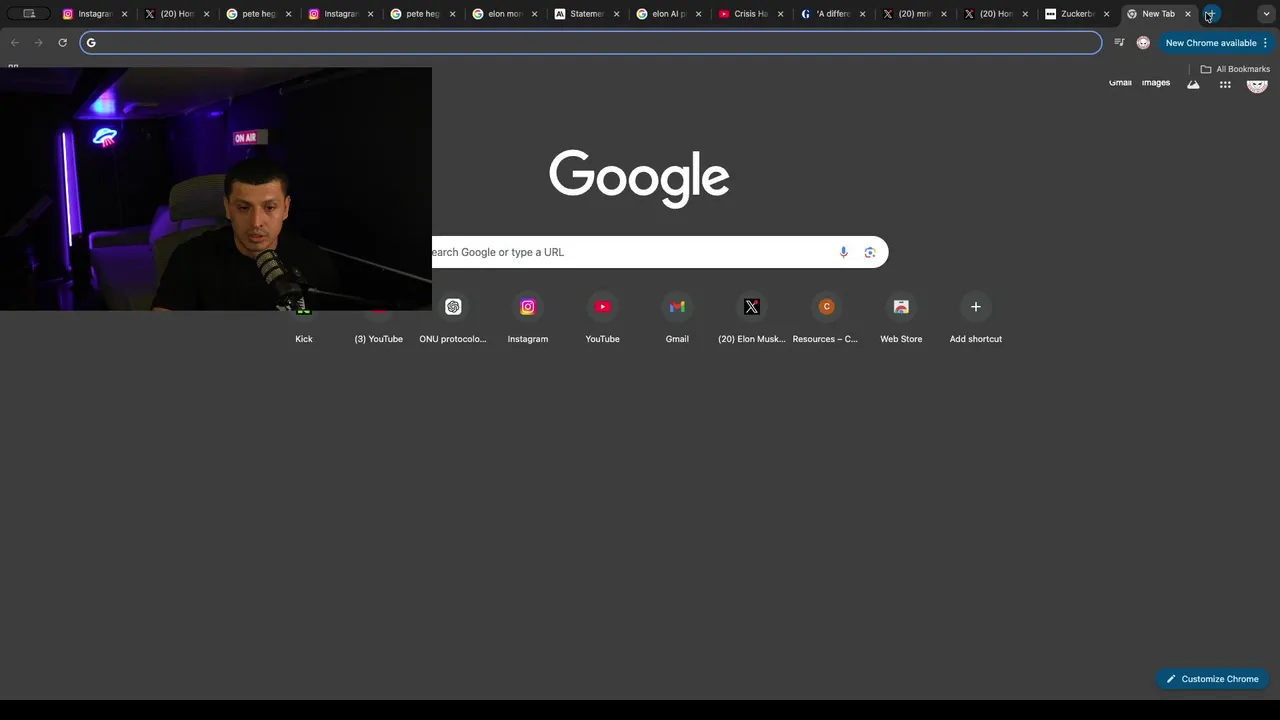Viewport: 1280px width, 720px height.
Task: Open the All Bookmarks folder
Action: coord(1235,69)
